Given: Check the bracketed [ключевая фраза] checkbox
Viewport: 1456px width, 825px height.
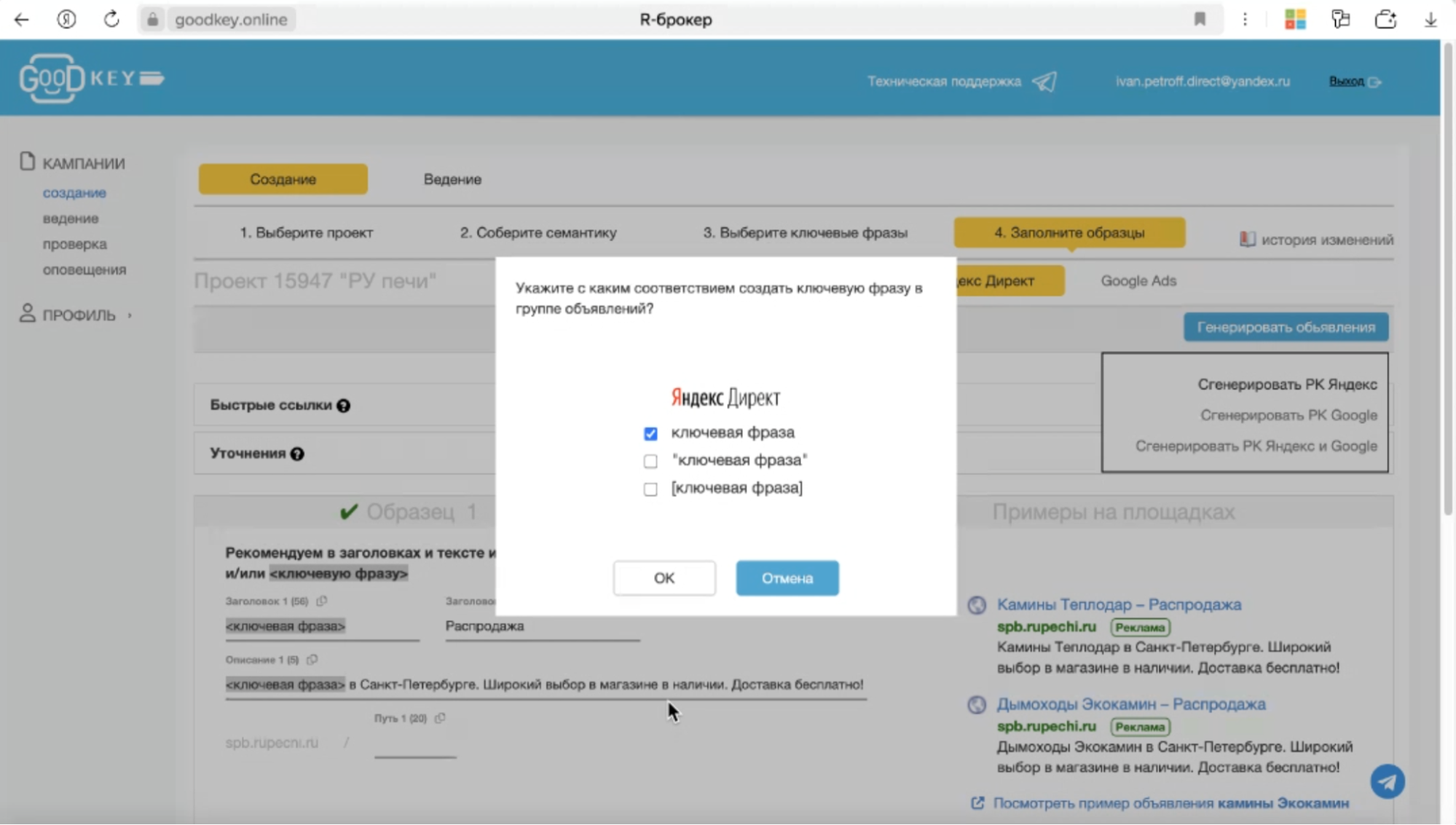Looking at the screenshot, I should 650,489.
